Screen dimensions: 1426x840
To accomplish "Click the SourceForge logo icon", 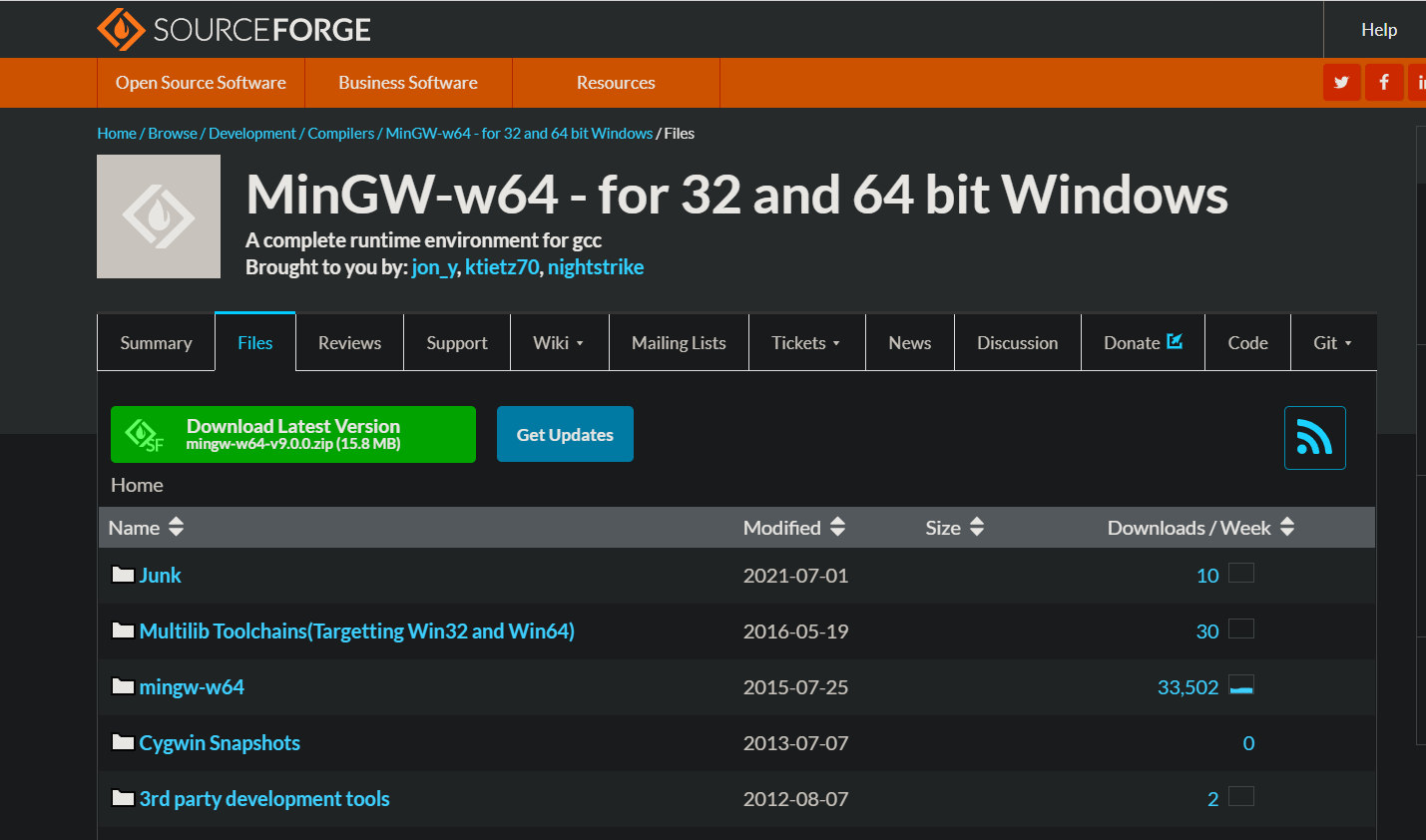I will 122,29.
